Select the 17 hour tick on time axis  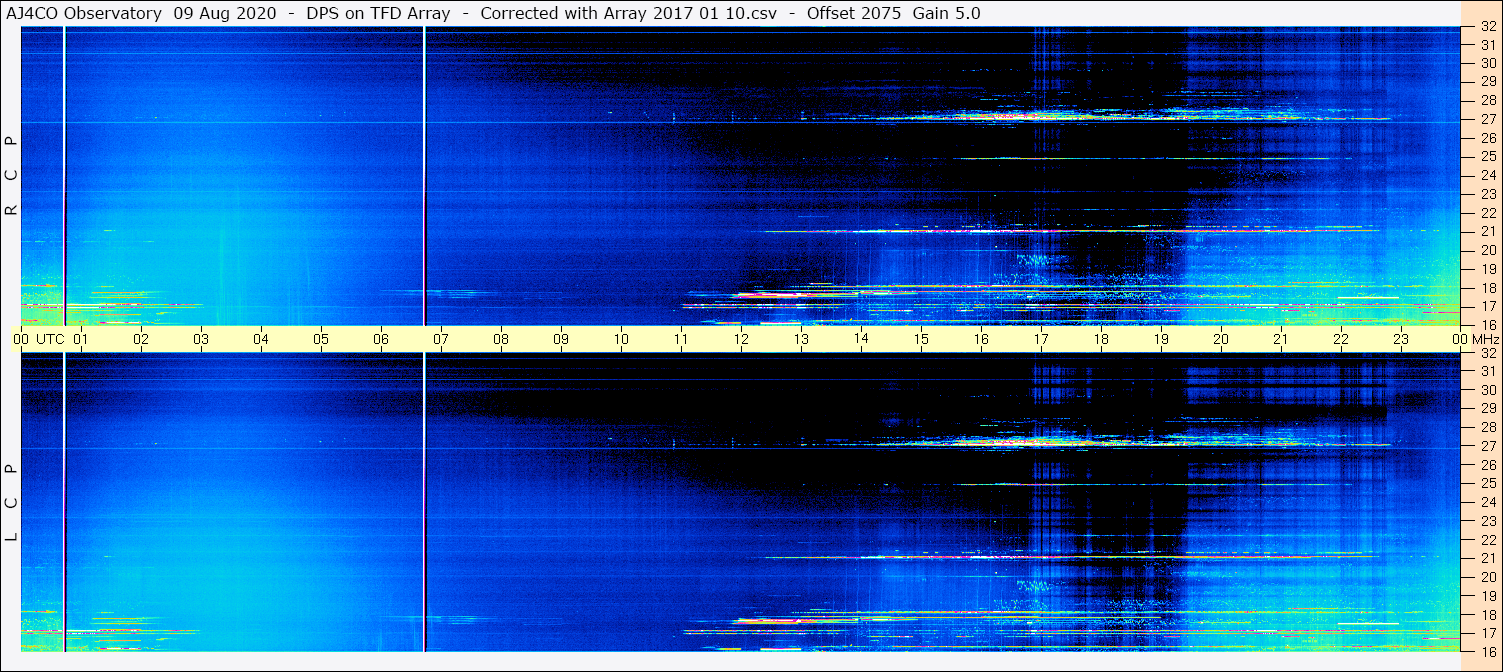pyautogui.click(x=1041, y=339)
